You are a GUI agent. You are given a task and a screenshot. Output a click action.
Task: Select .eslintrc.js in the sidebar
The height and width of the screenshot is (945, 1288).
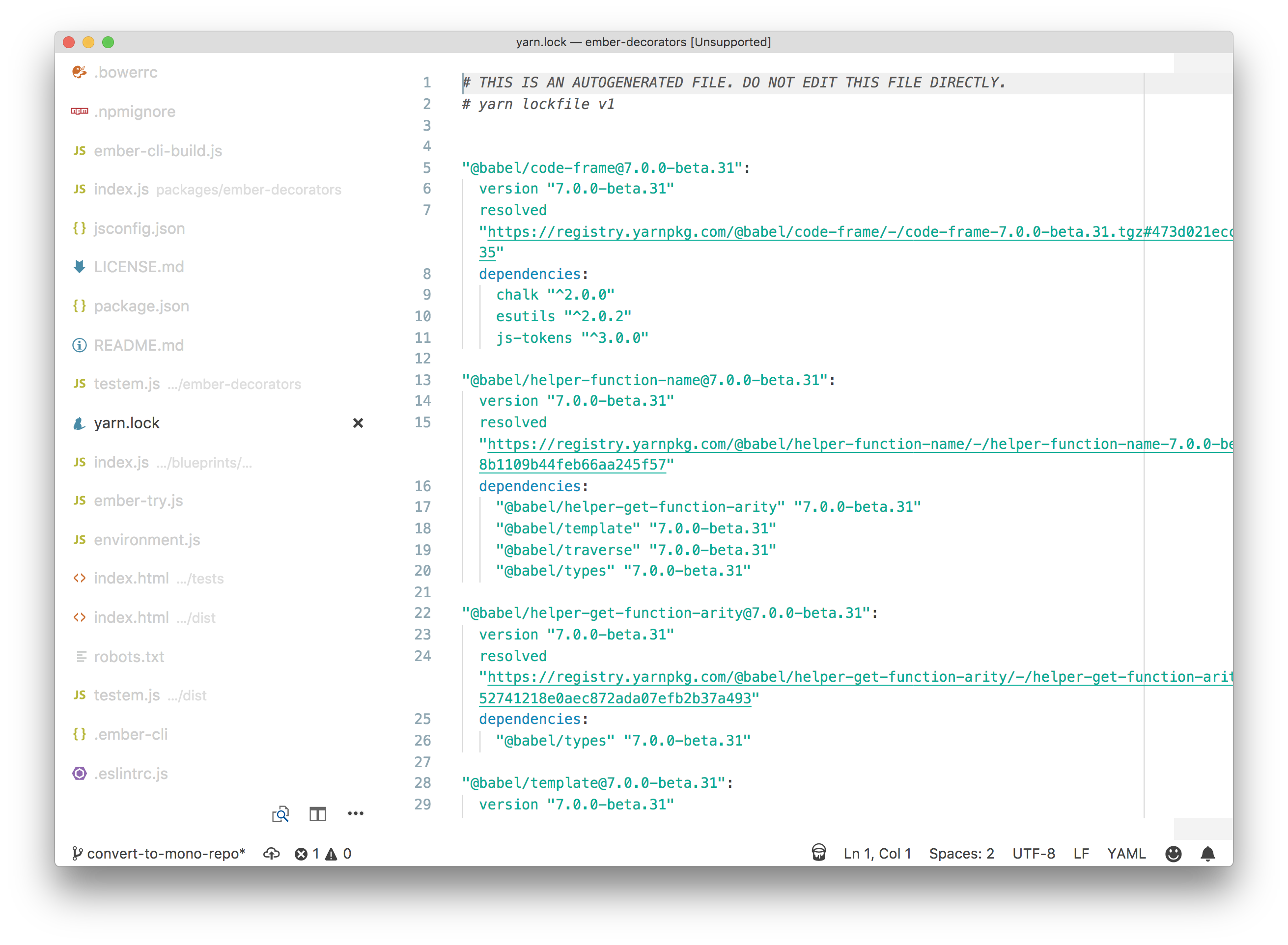130,774
